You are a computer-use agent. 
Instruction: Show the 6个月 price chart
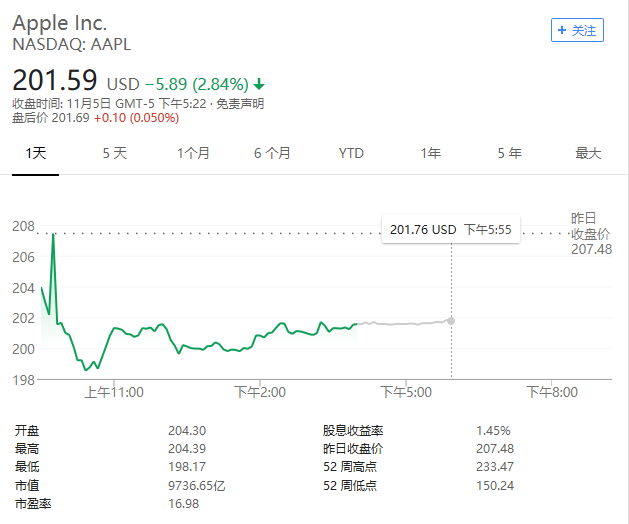tap(272, 153)
